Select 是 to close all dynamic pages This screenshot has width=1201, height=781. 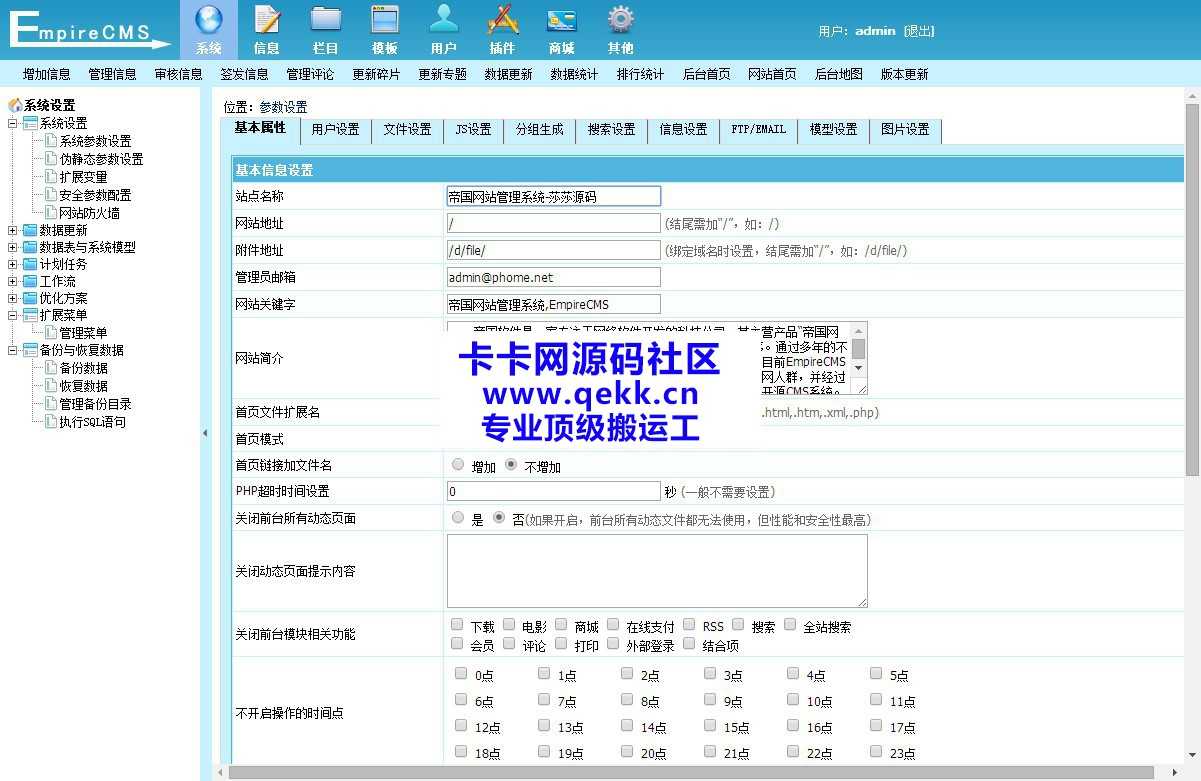pos(458,517)
